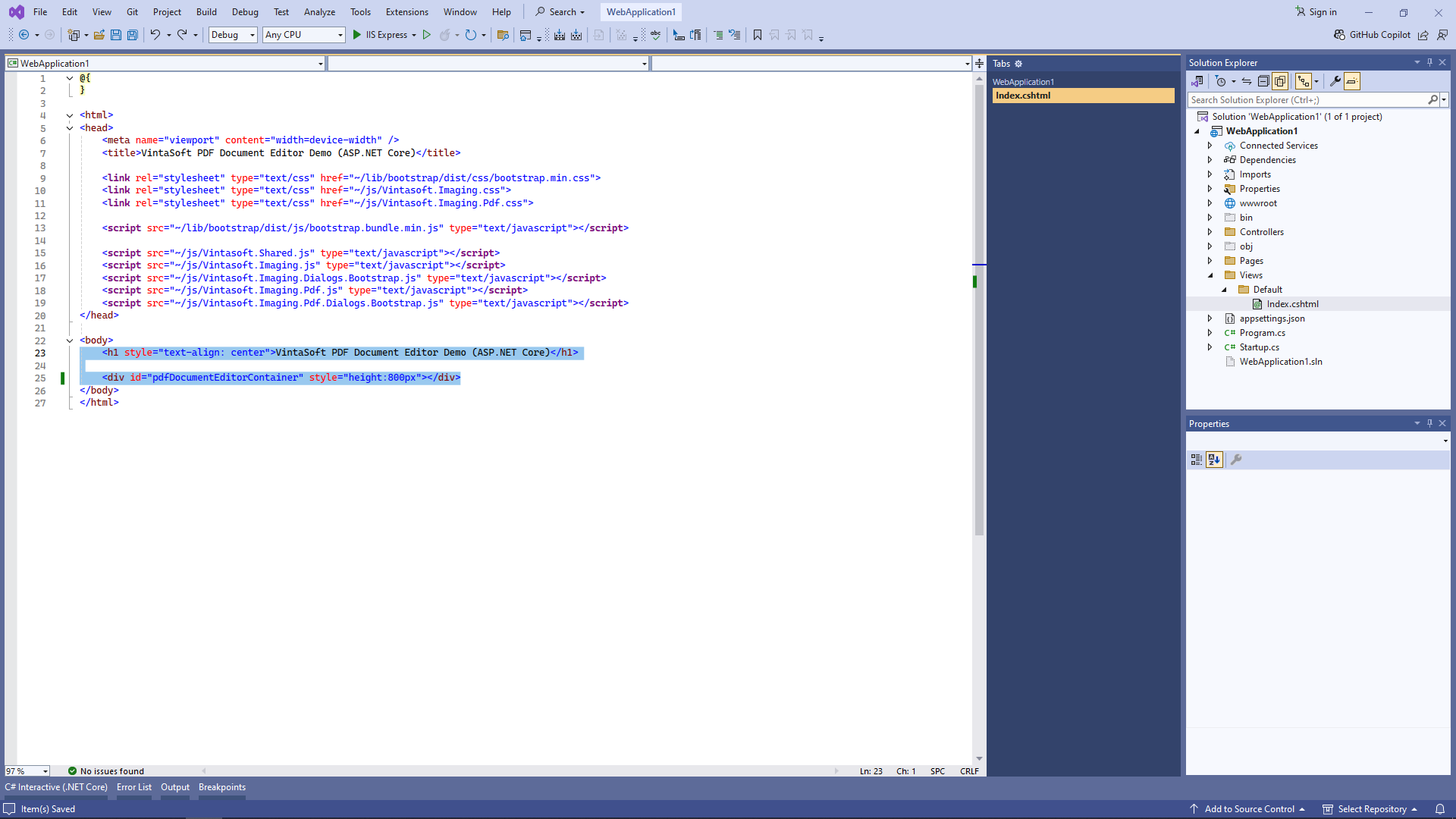Open the Breakpoints tab
This screenshot has width=1456, height=819.
tap(222, 787)
